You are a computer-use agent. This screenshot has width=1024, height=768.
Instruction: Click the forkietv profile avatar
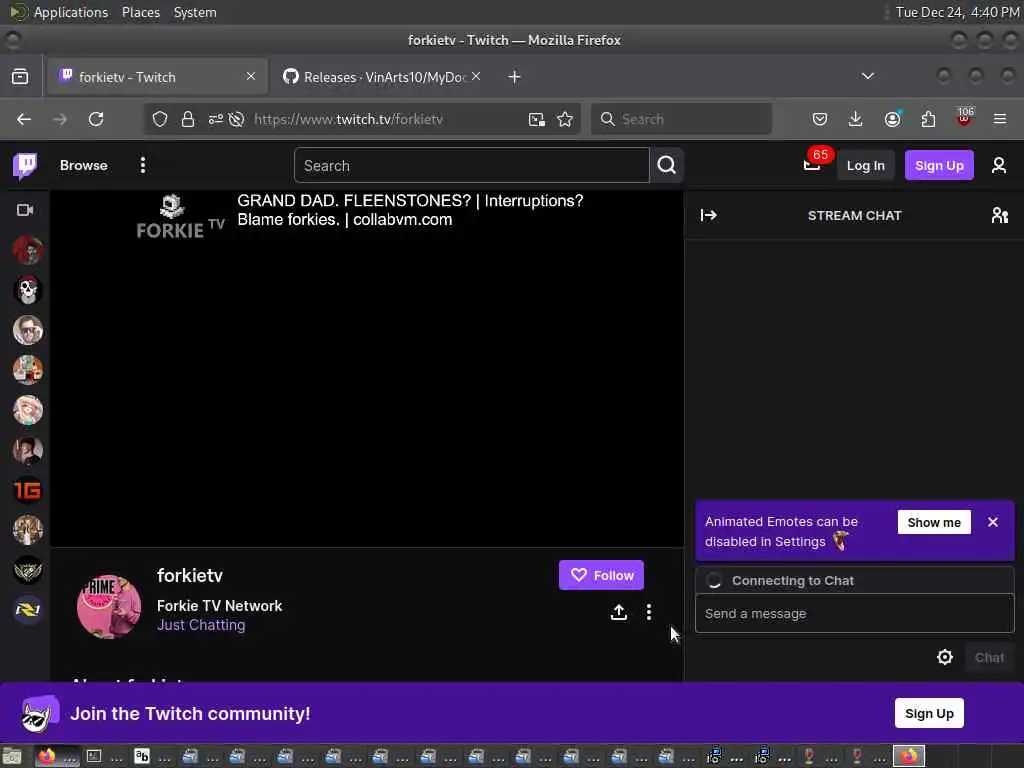click(109, 607)
